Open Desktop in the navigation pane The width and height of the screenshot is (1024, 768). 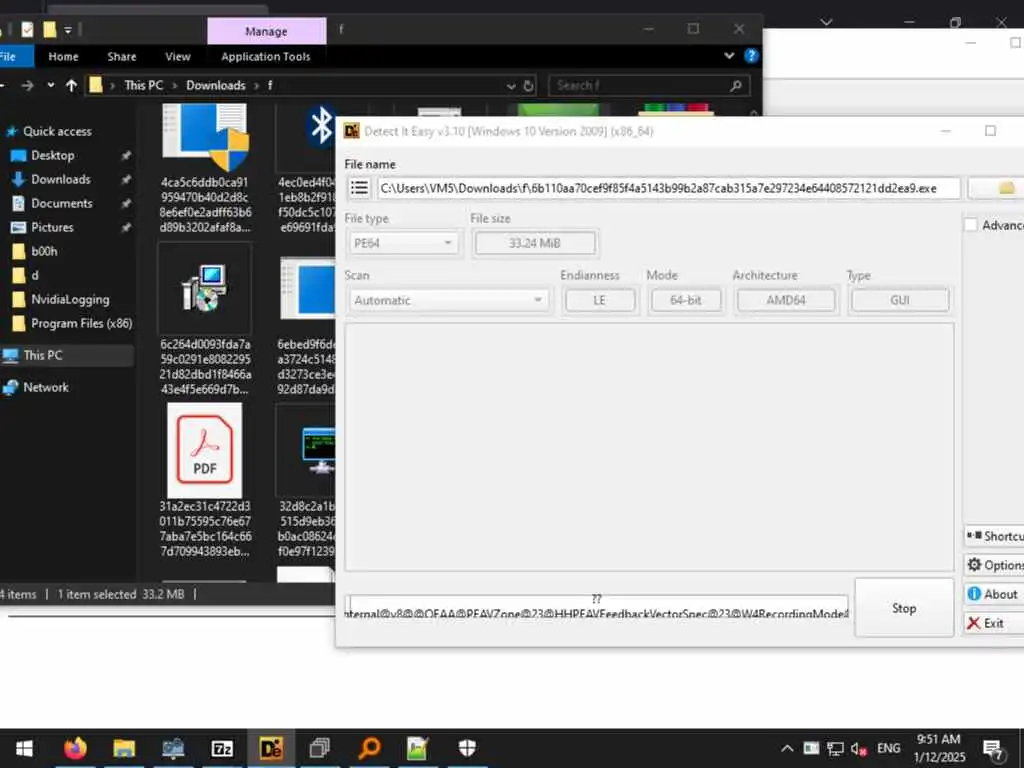coord(52,155)
